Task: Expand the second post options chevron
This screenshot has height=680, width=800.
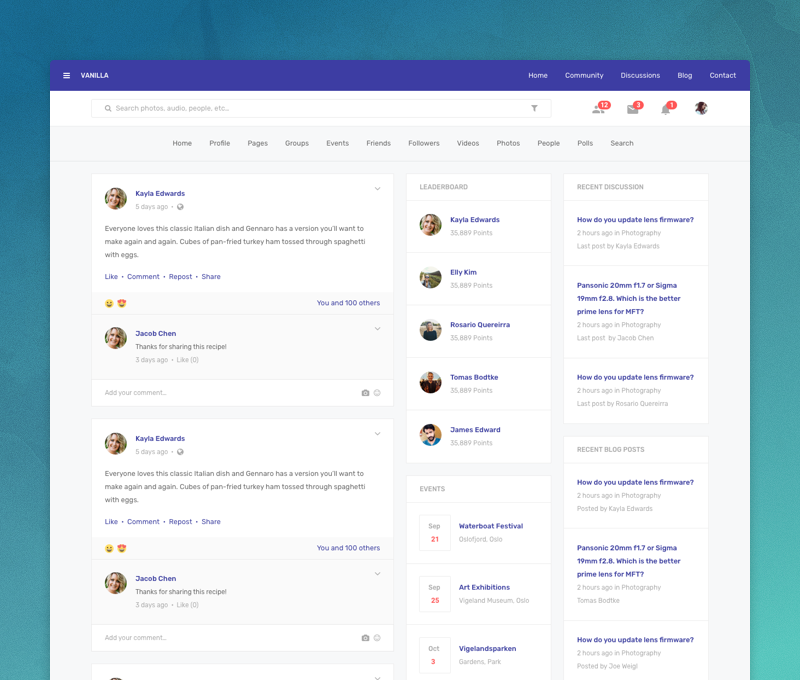Action: pos(377,434)
